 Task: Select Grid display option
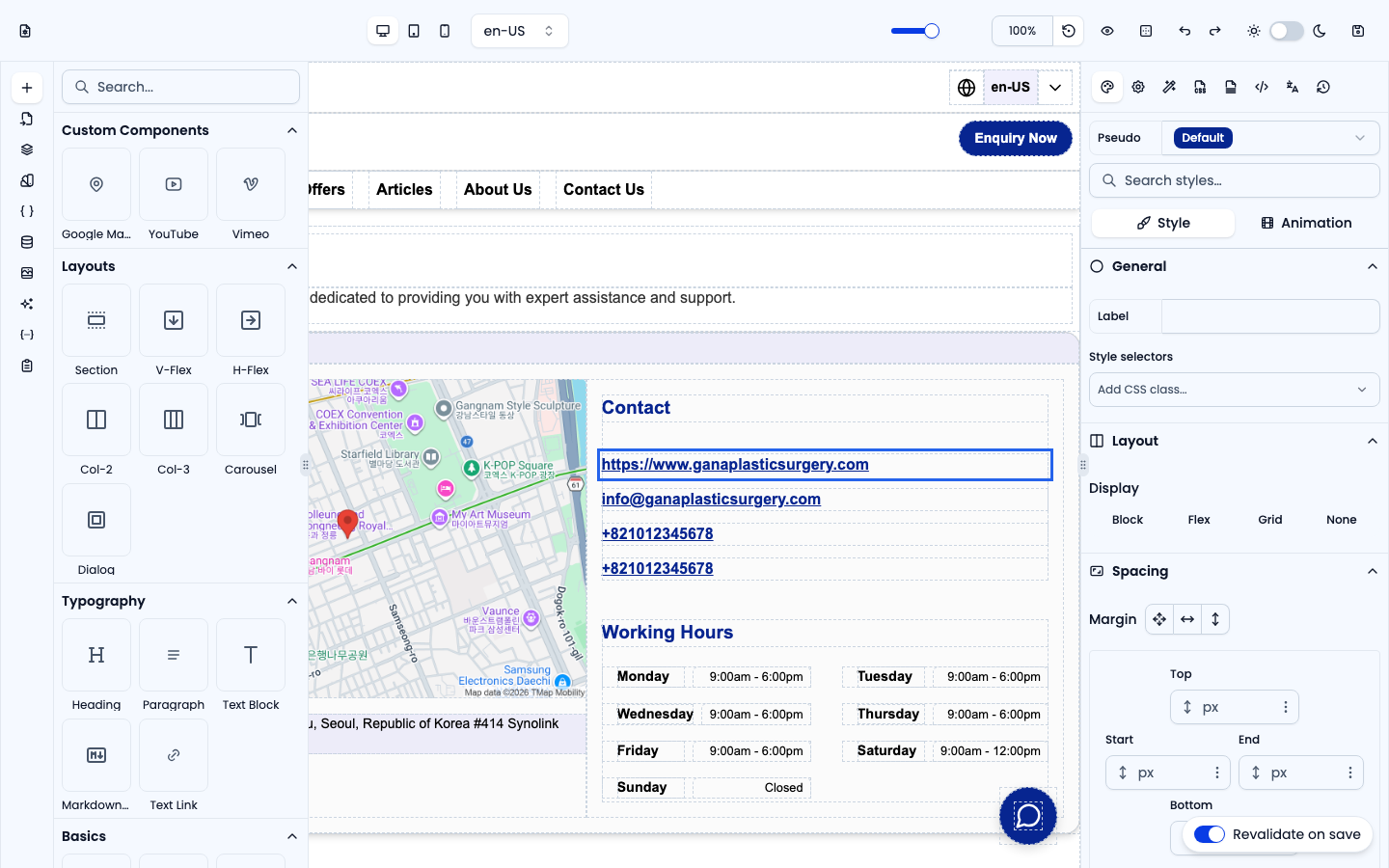tap(1270, 520)
